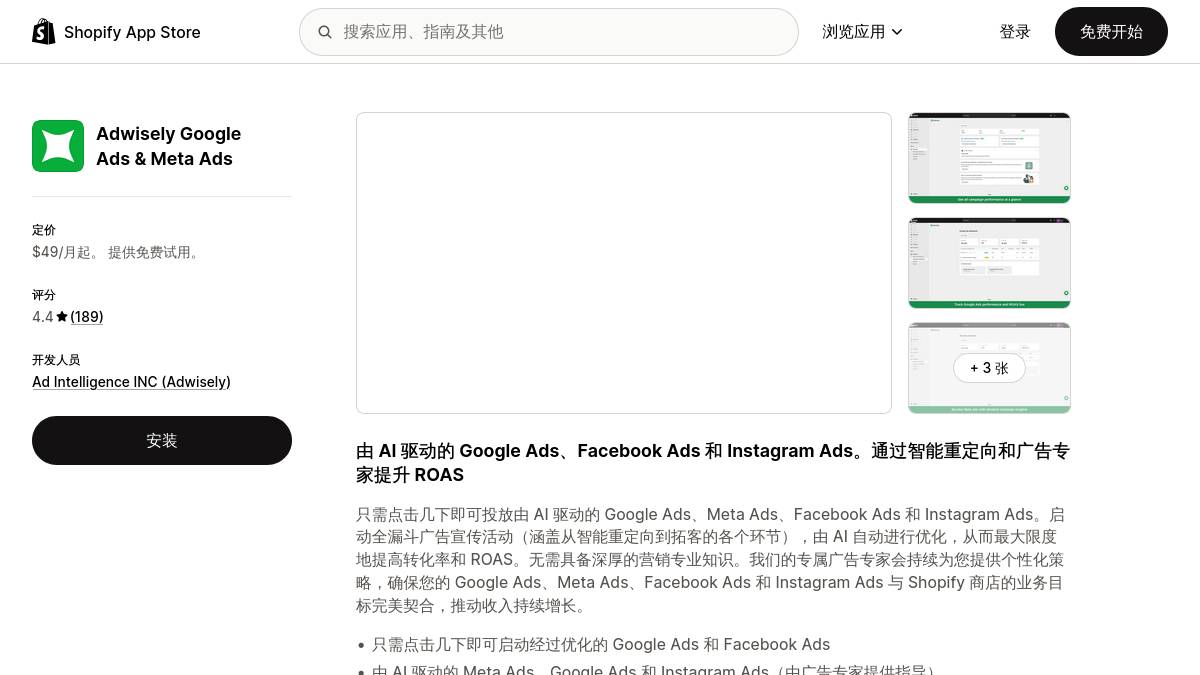Click the paragraph starting 只需点击几下即可投放
This screenshot has height=675, width=1200.
coord(712,560)
